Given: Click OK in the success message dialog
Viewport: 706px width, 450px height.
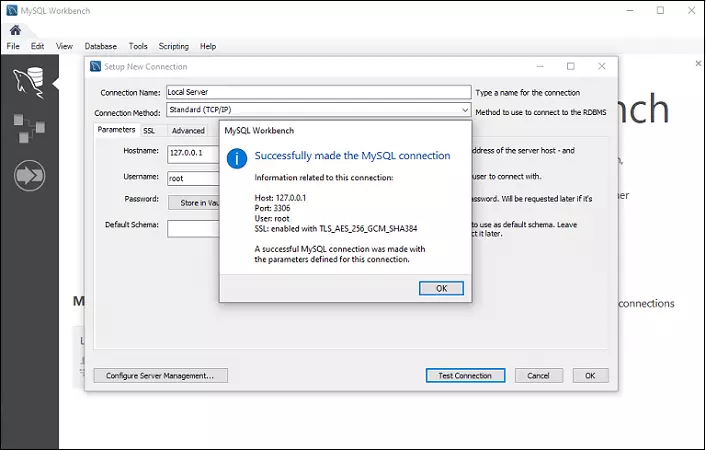Looking at the screenshot, I should coord(441,288).
